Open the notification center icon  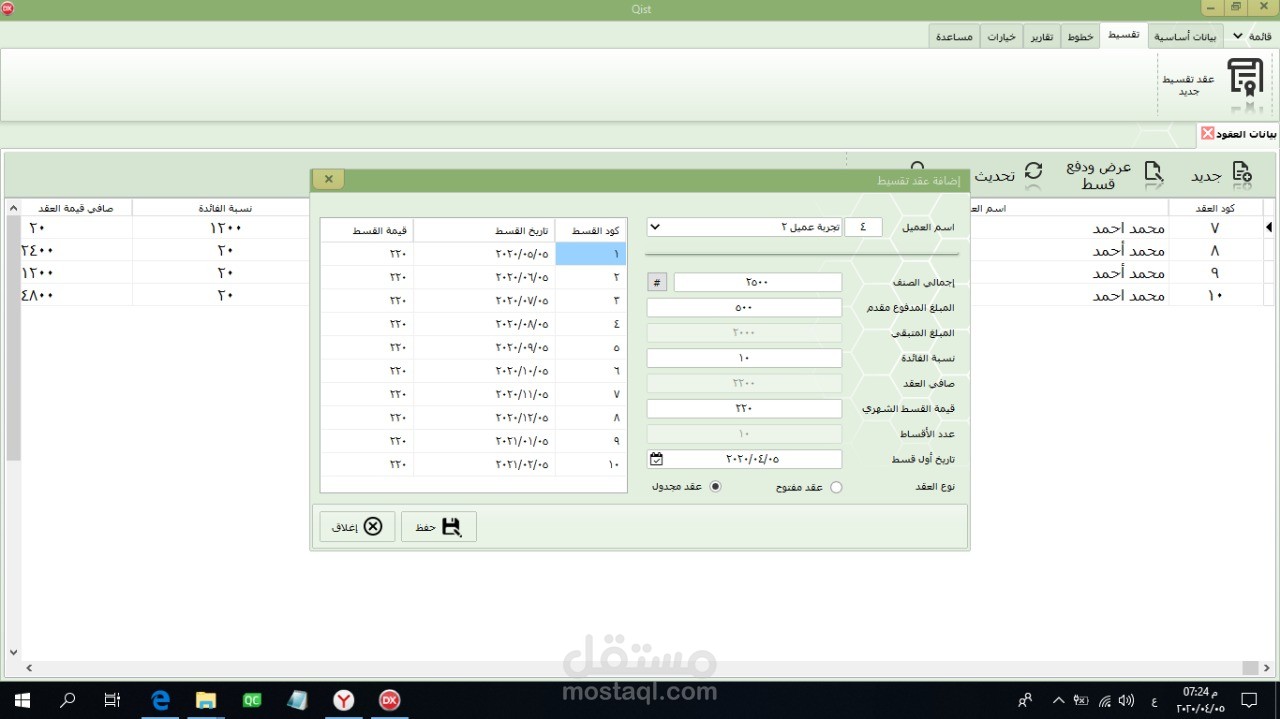tap(1248, 700)
